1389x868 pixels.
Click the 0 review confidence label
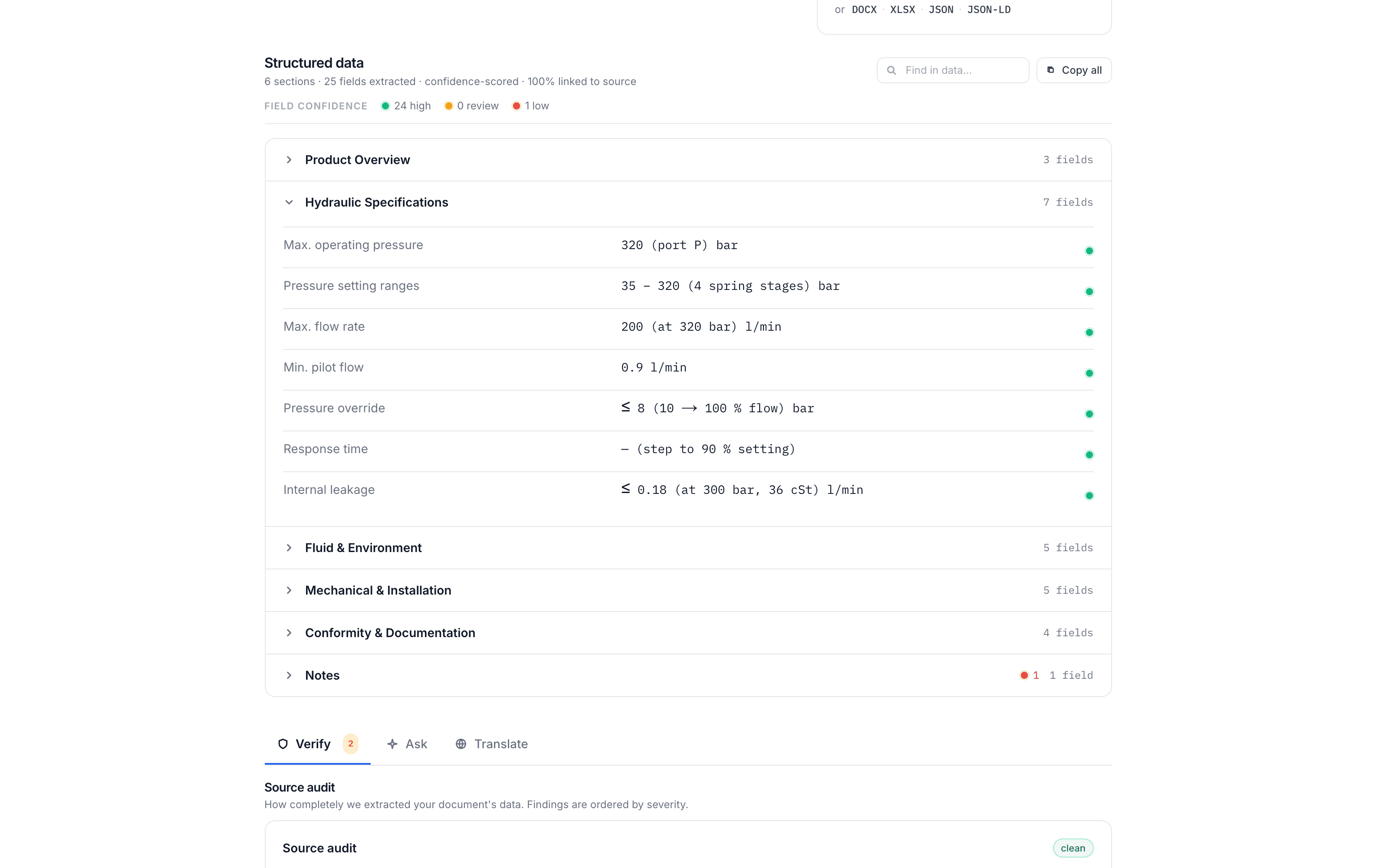click(477, 105)
